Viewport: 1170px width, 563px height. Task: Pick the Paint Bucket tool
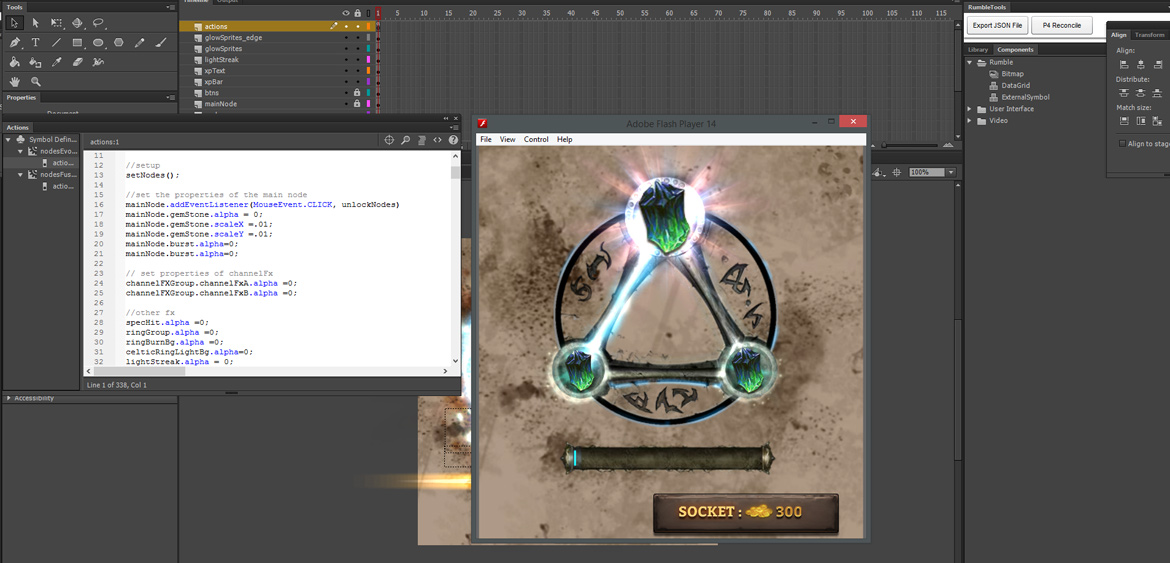[15, 62]
